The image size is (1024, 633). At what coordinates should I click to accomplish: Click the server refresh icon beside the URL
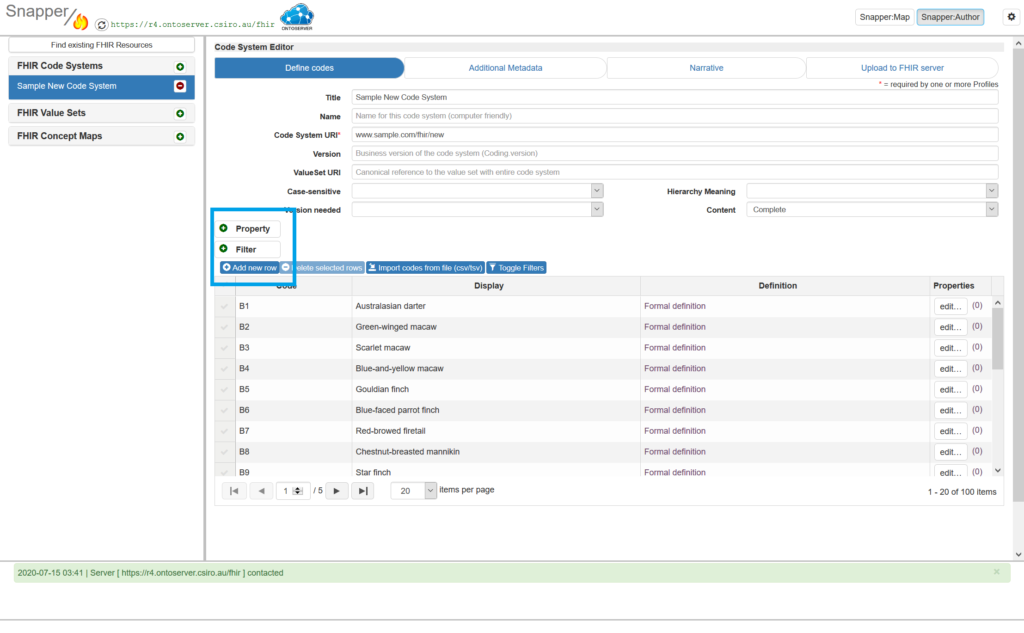[101, 24]
